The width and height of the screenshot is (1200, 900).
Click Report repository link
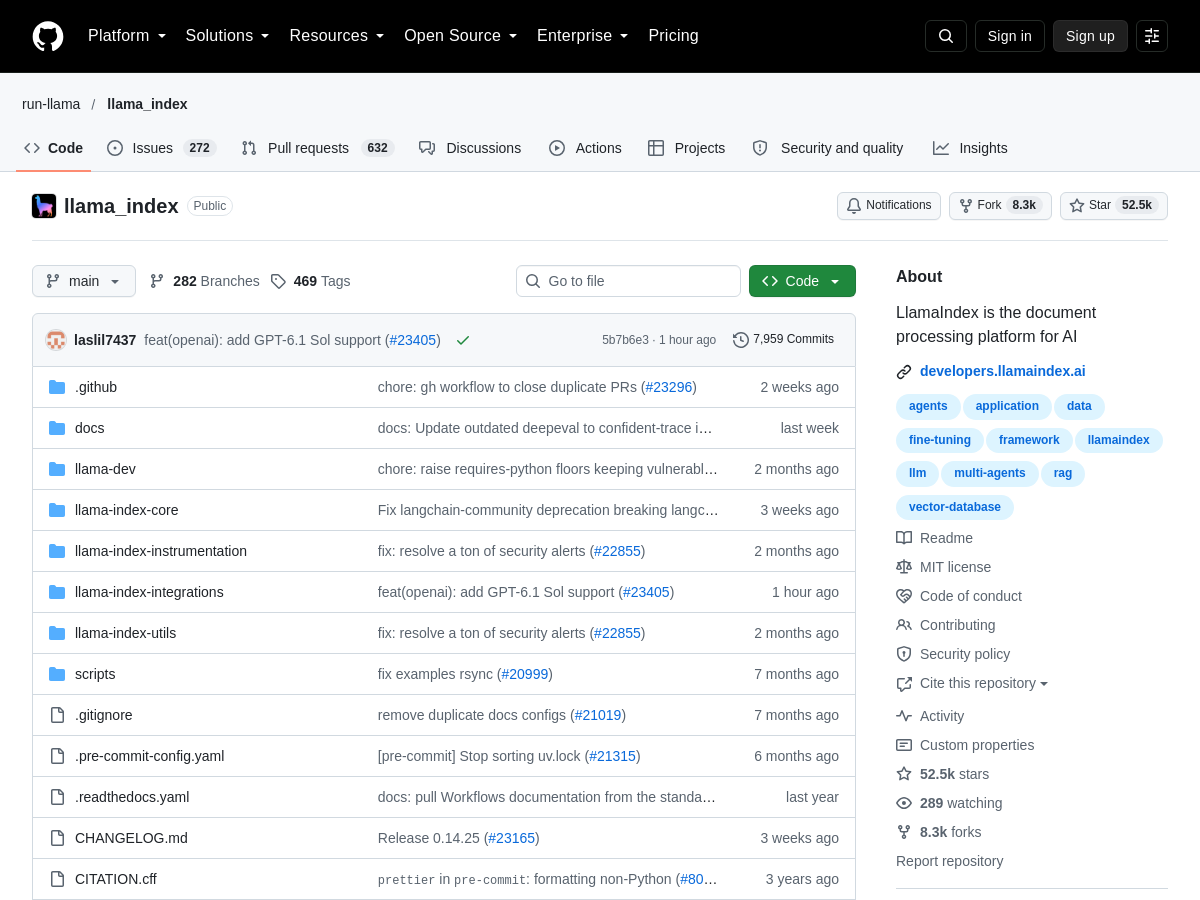[949, 861]
